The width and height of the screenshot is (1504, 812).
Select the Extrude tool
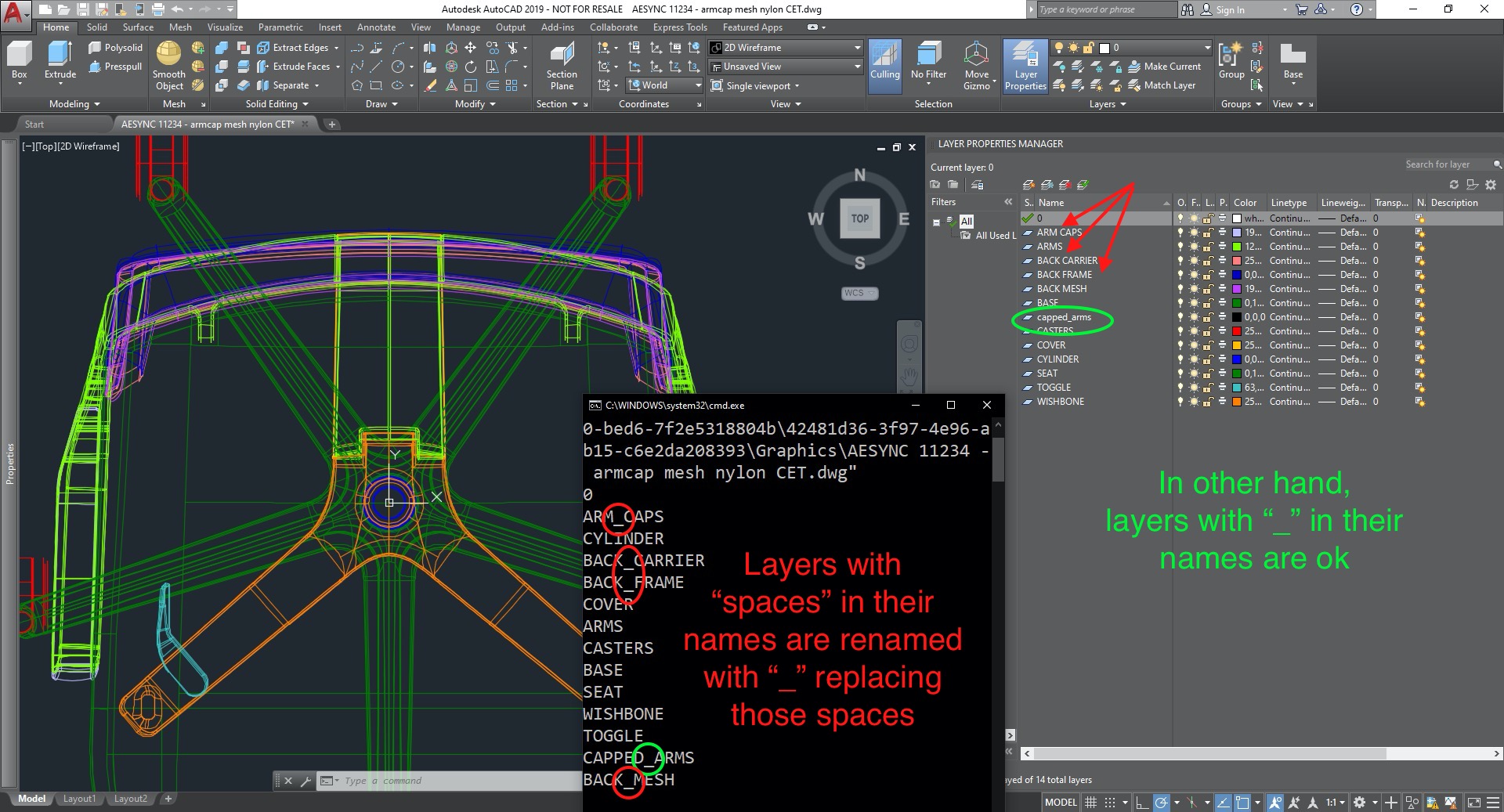(x=60, y=61)
